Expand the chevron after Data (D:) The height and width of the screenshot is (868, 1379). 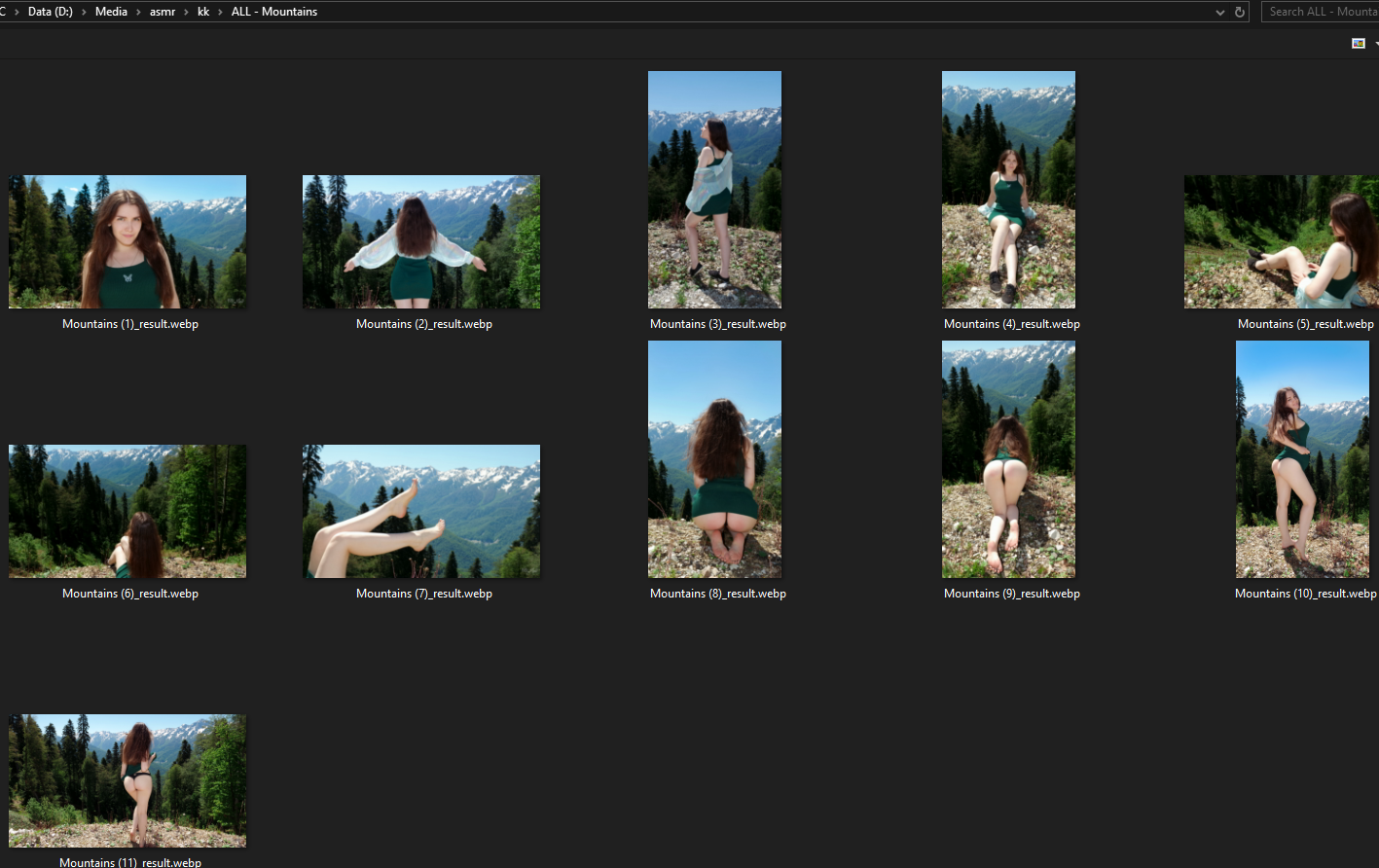[x=84, y=12]
